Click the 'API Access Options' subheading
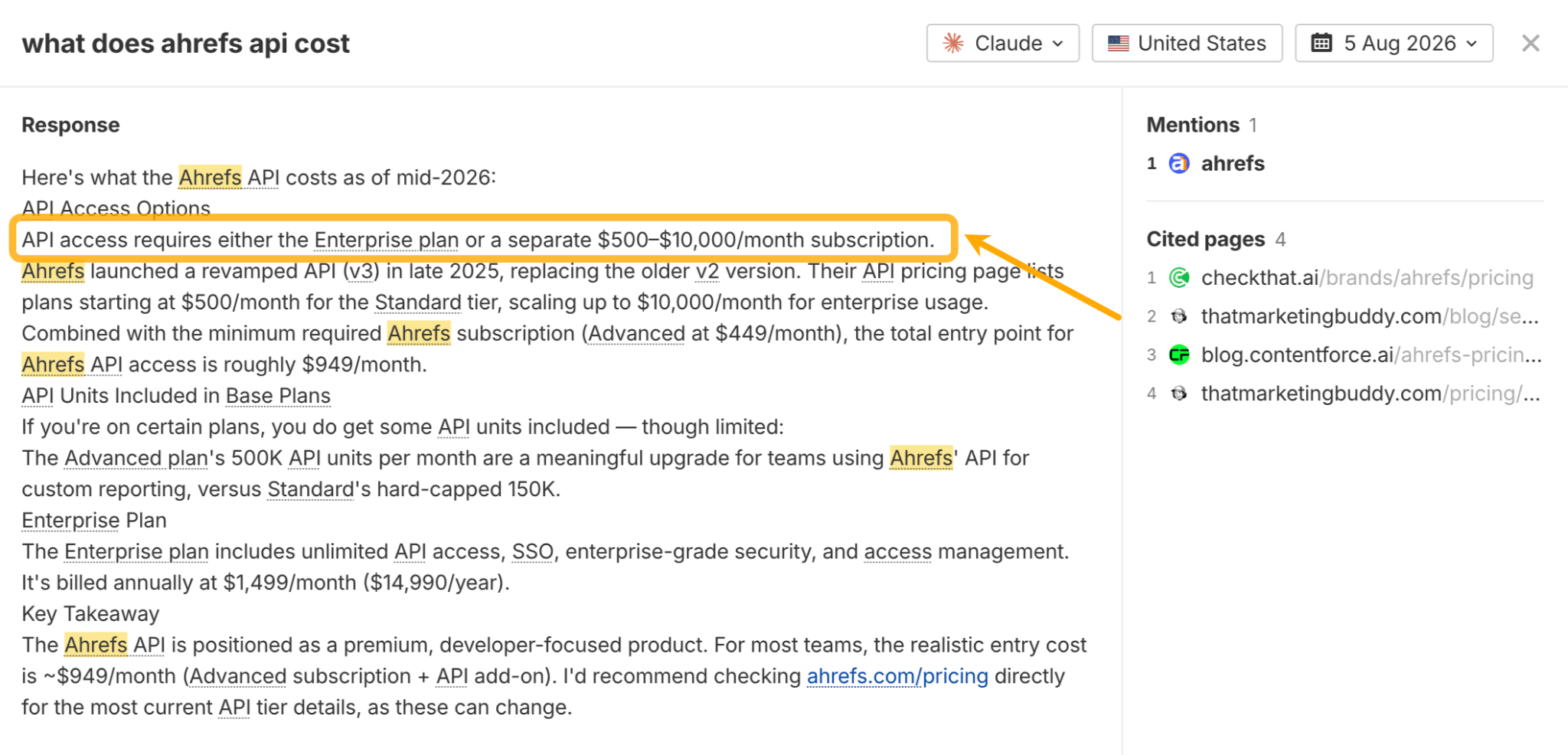Screen dimensions: 1568x755 pyautogui.click(x=116, y=208)
